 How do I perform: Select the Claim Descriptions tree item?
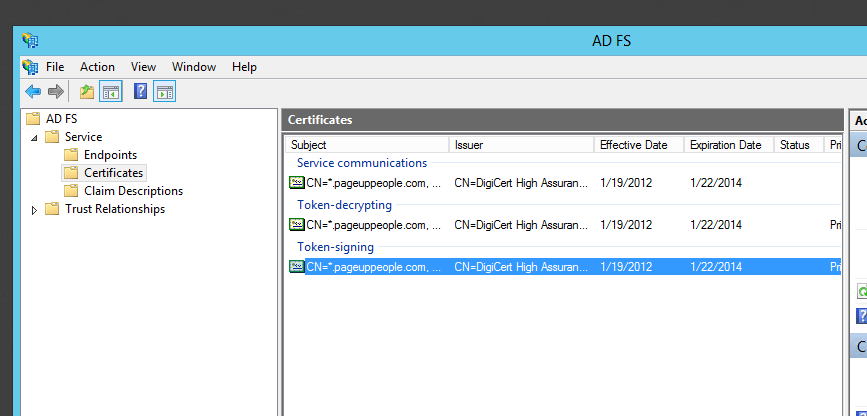133,191
